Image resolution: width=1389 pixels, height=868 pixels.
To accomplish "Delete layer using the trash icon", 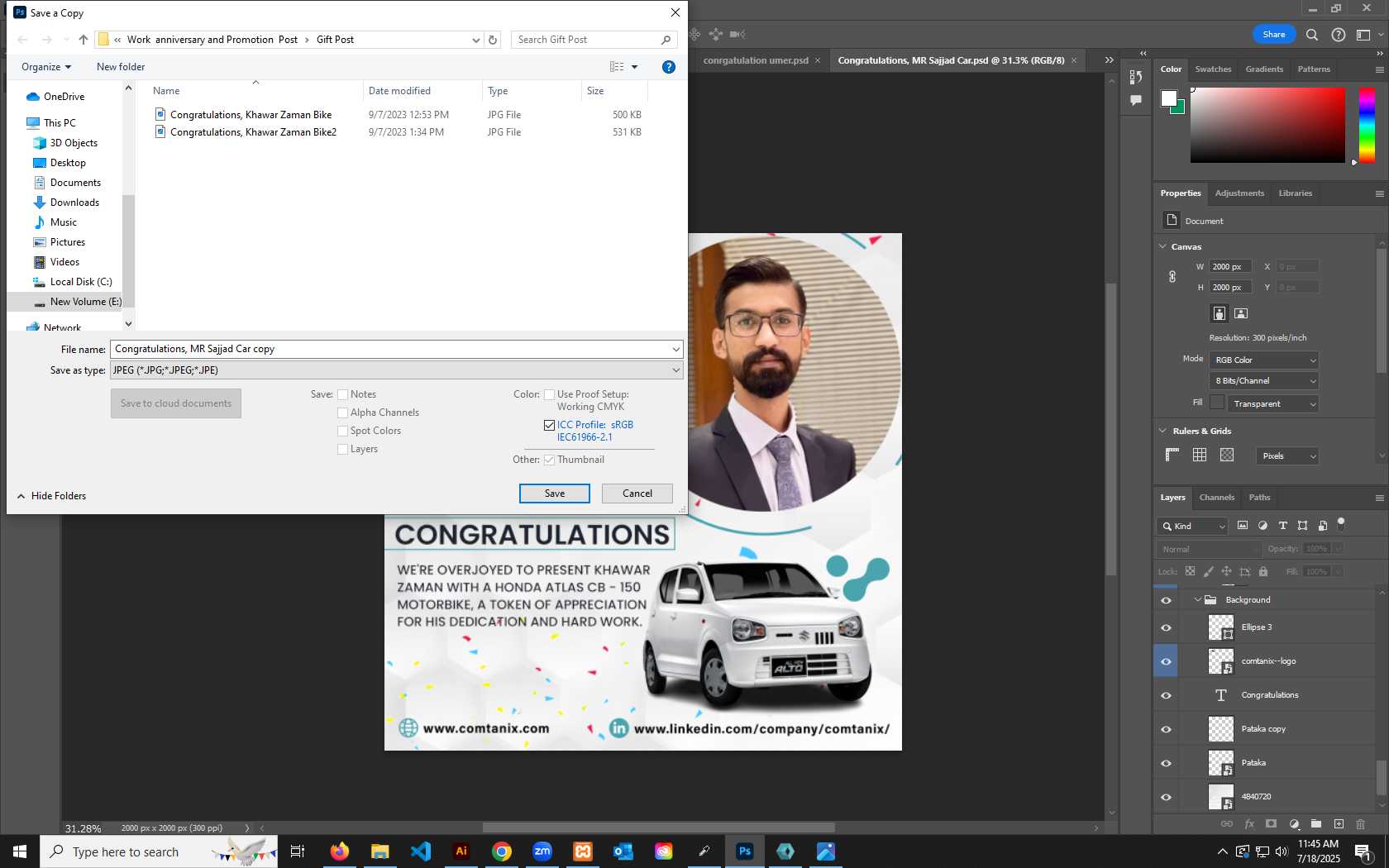I will pos(1360,824).
